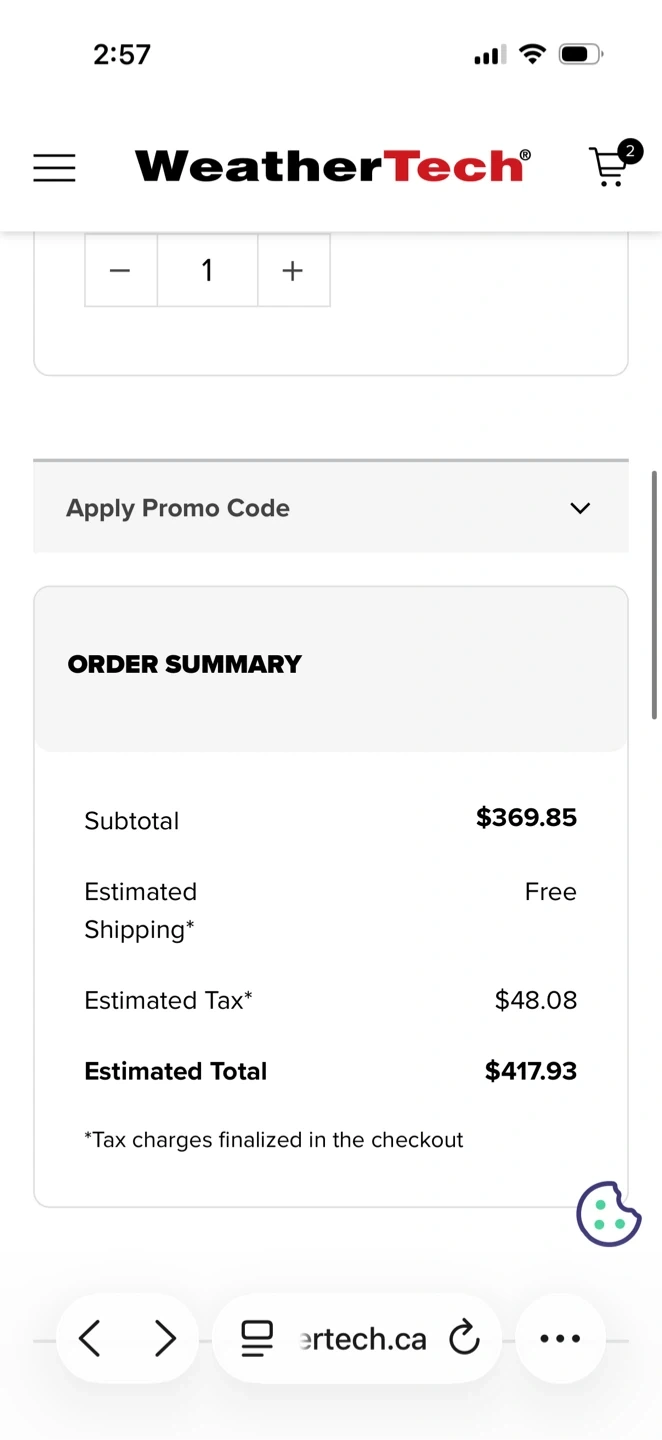The height and width of the screenshot is (1440, 662).
Task: Tap the cart item count badge
Action: 630,152
